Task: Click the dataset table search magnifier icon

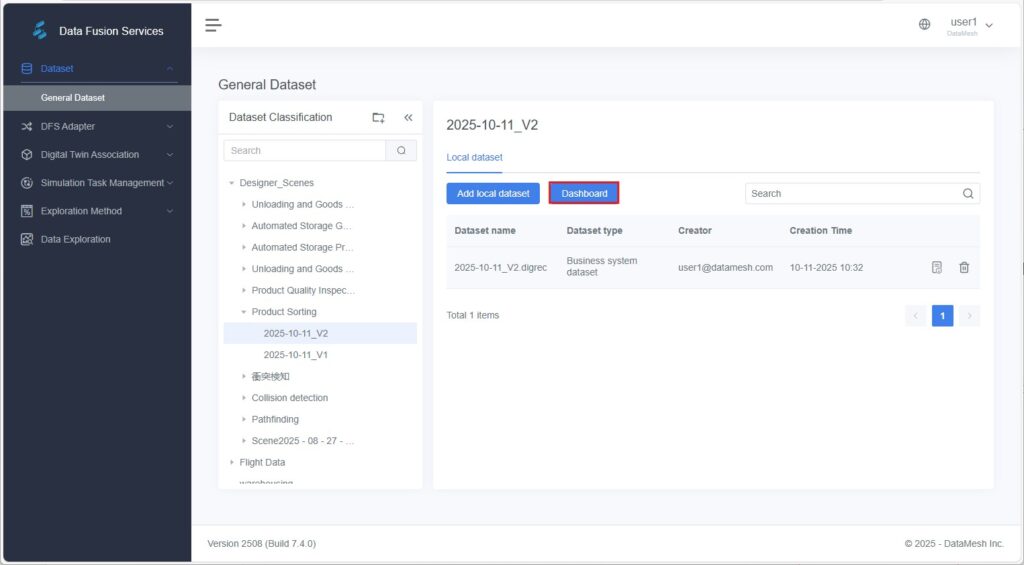Action: (x=967, y=194)
